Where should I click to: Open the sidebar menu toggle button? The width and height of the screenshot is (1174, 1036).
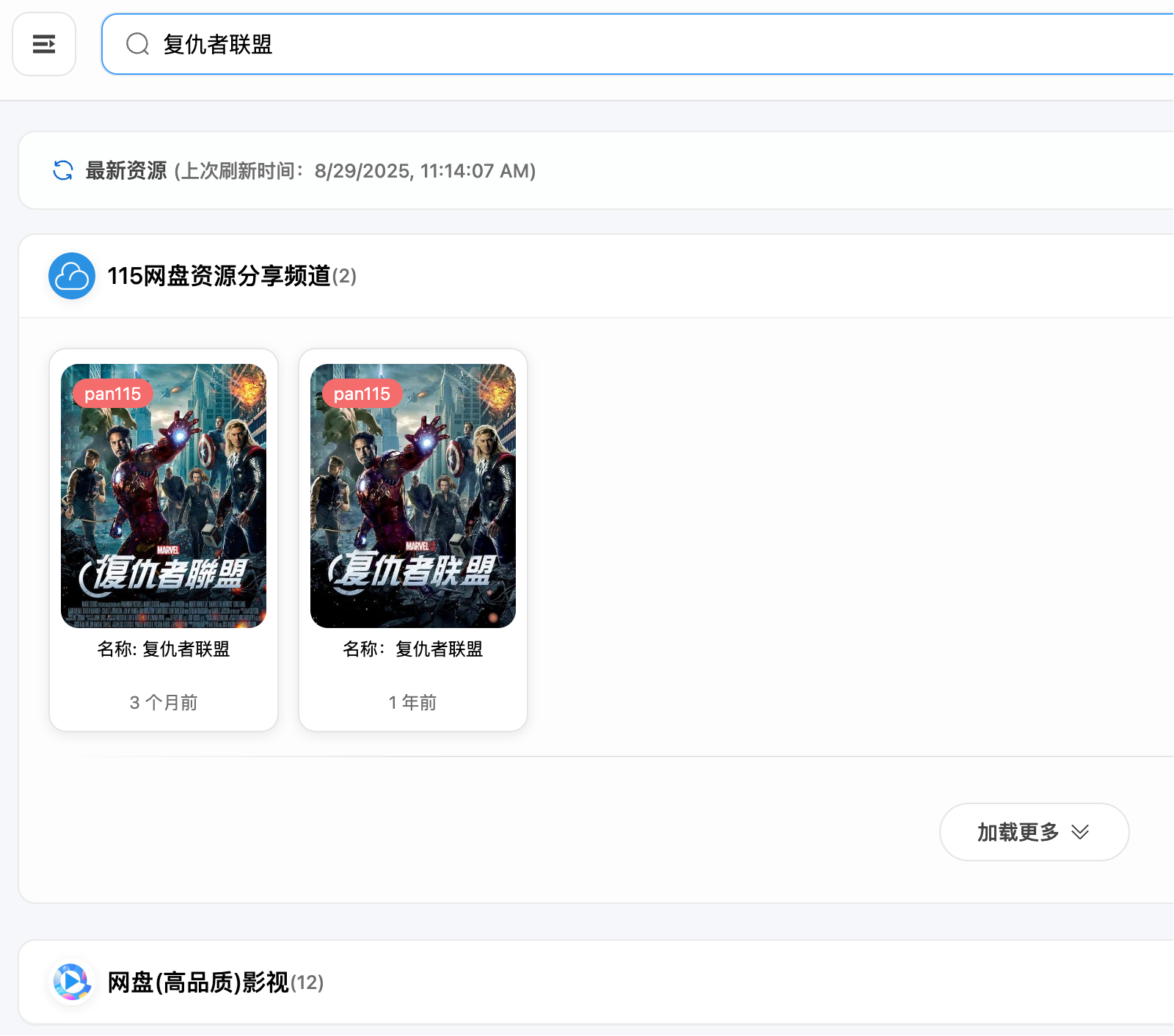pyautogui.click(x=44, y=44)
